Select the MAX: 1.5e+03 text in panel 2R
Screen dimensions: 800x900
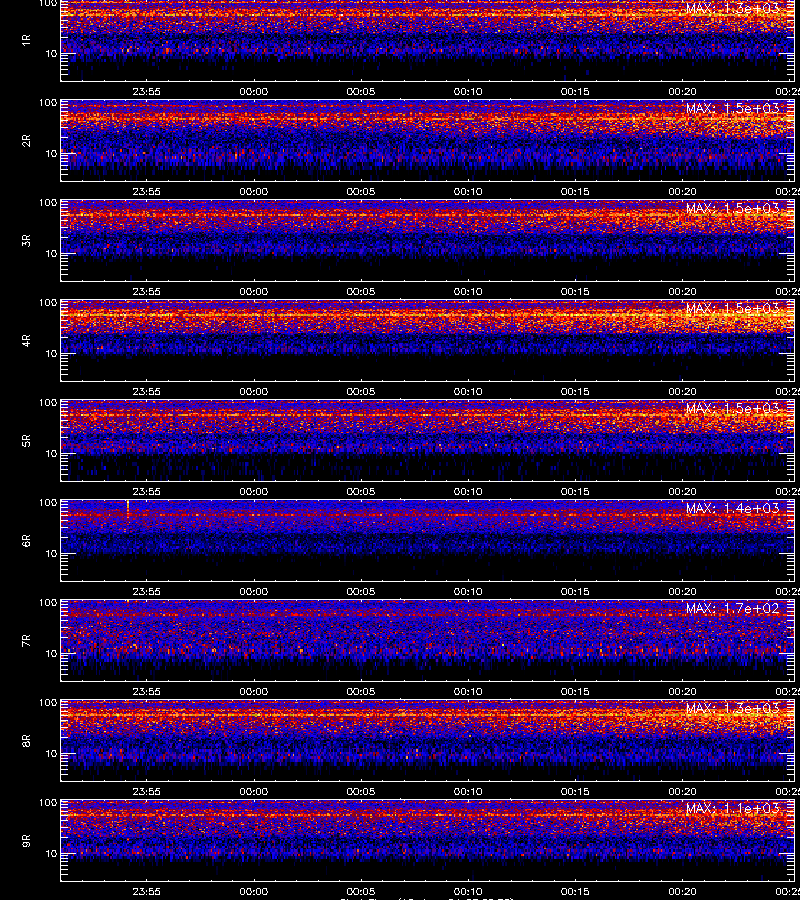coord(733,108)
